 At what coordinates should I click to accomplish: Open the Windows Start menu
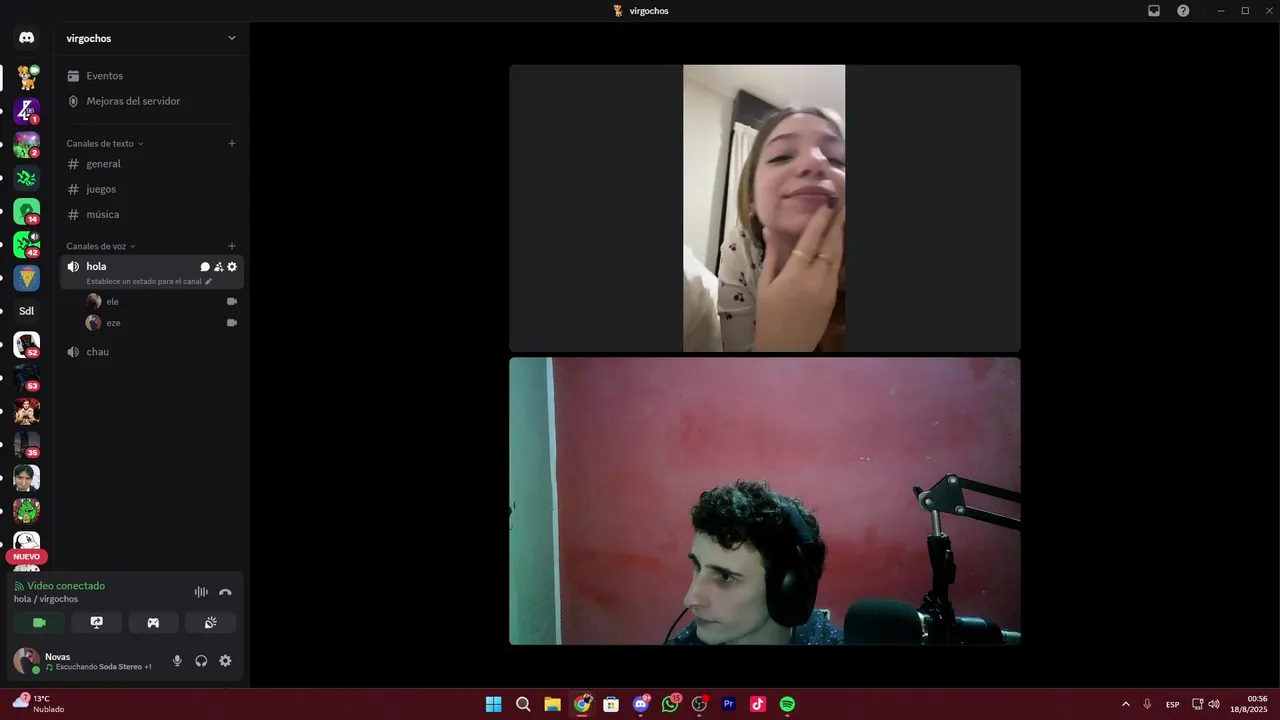[x=494, y=704]
